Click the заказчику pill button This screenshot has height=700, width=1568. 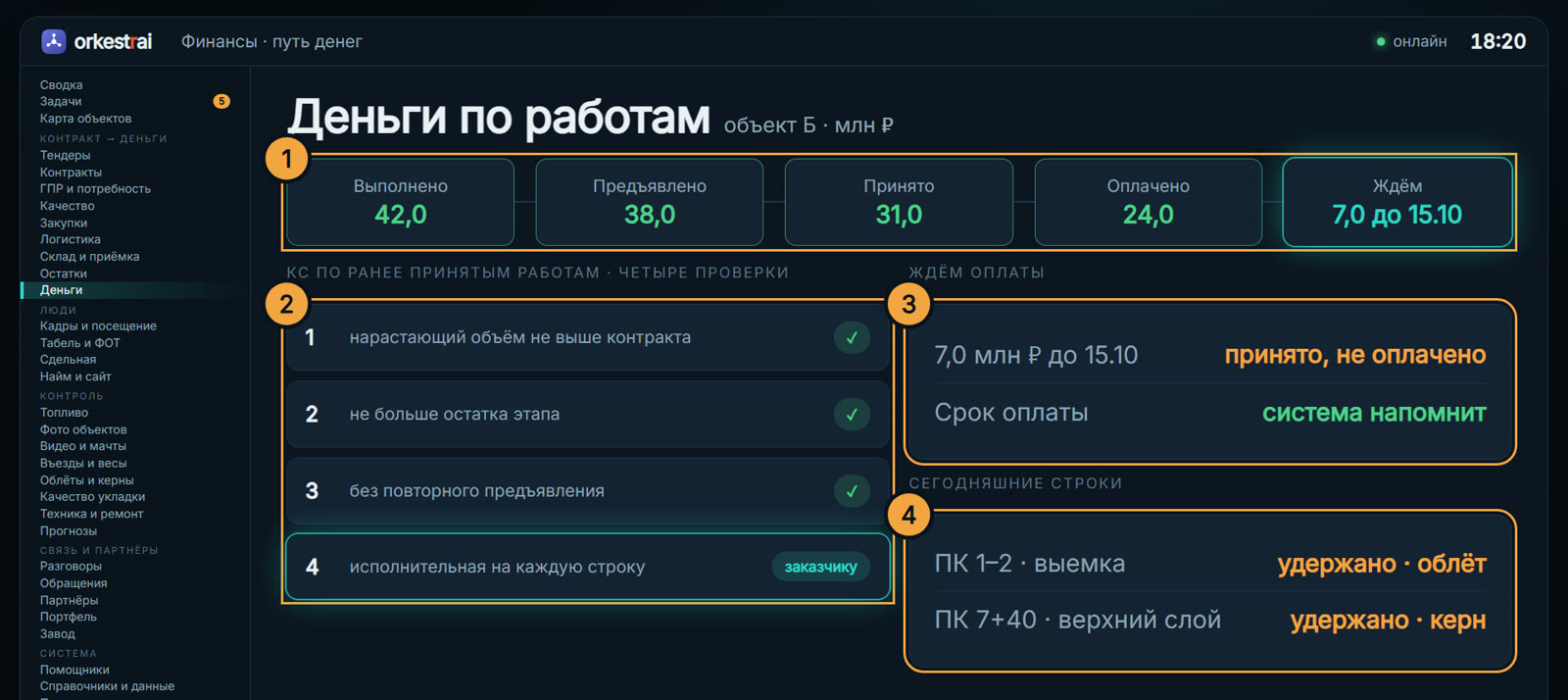click(x=820, y=567)
